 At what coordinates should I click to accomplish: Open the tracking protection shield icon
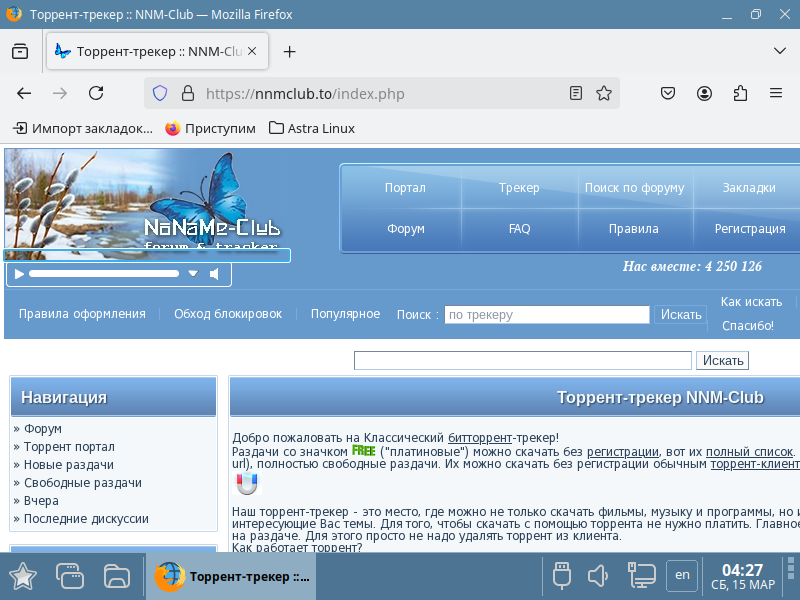[160, 93]
